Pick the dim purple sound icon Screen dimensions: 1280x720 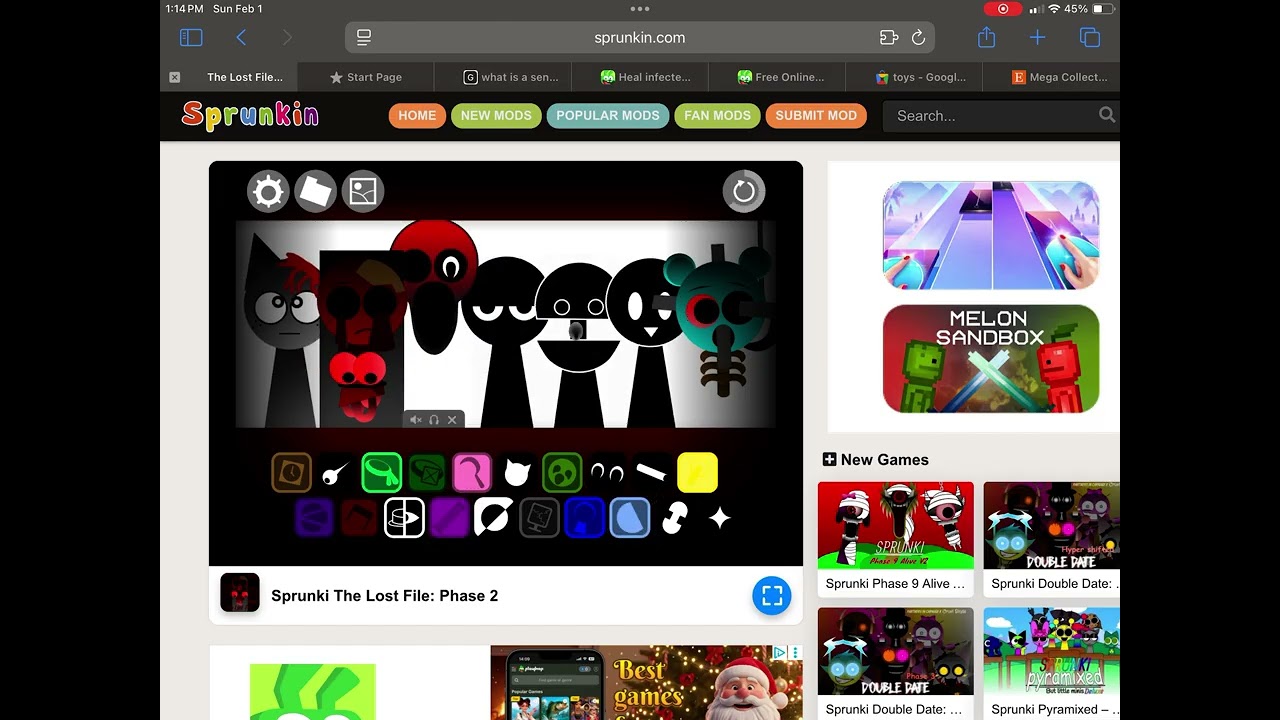pyautogui.click(x=314, y=517)
